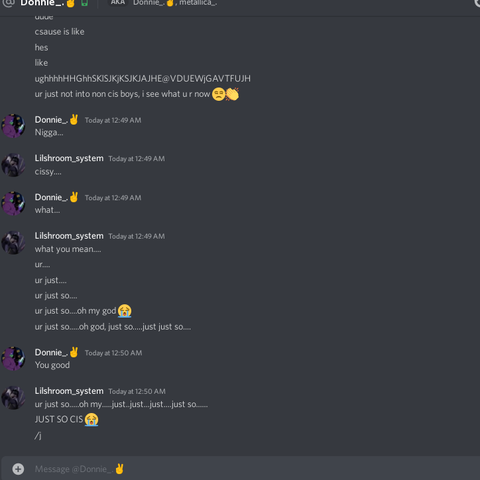Click the @ icon beside header Donnie_ name

click(8, 3)
